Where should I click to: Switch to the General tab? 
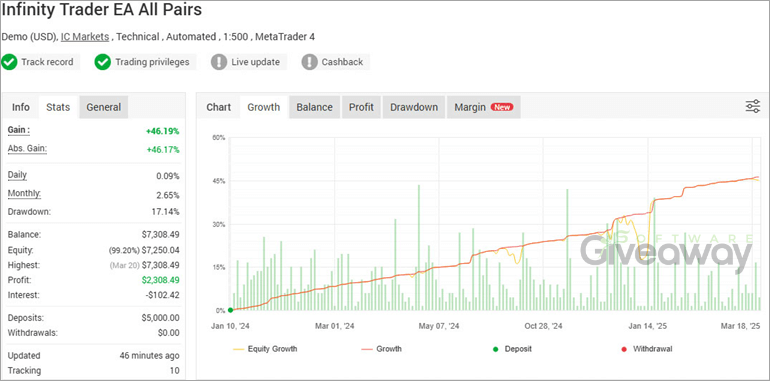pos(104,107)
